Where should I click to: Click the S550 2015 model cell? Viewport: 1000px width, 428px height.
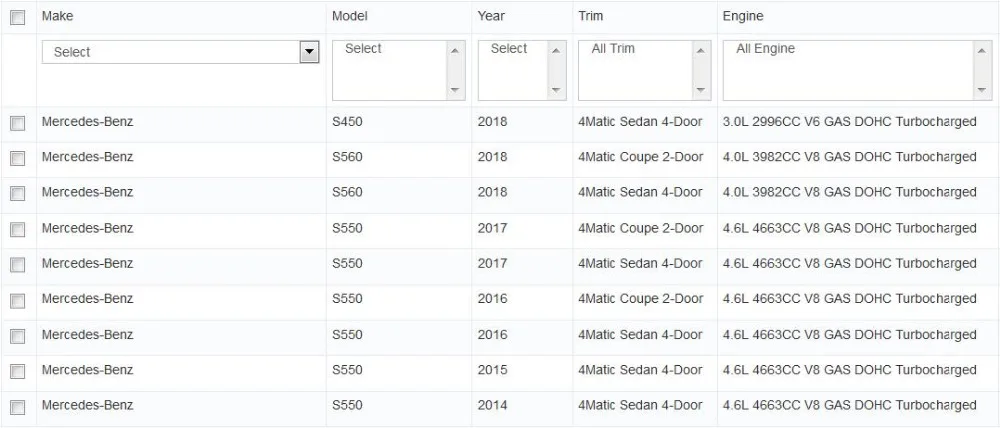[347, 370]
